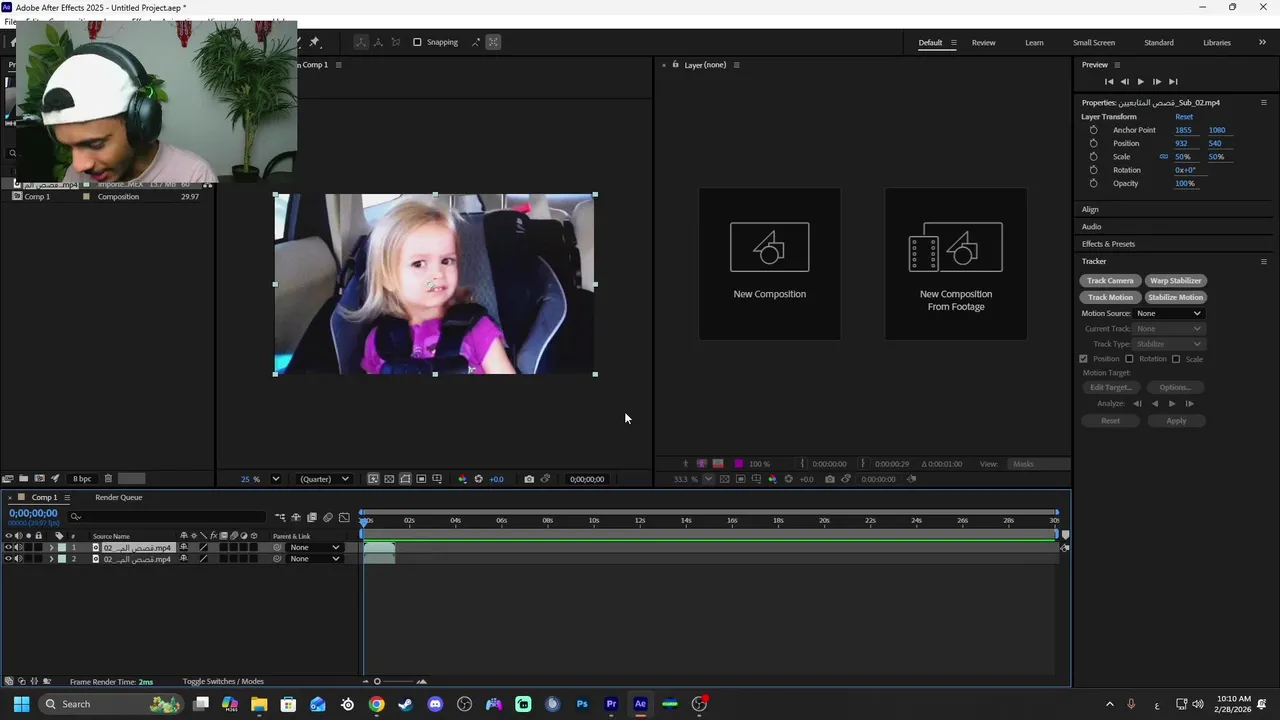Open Premiere Pro from taskbar
The image size is (1280, 720).
[x=611, y=704]
